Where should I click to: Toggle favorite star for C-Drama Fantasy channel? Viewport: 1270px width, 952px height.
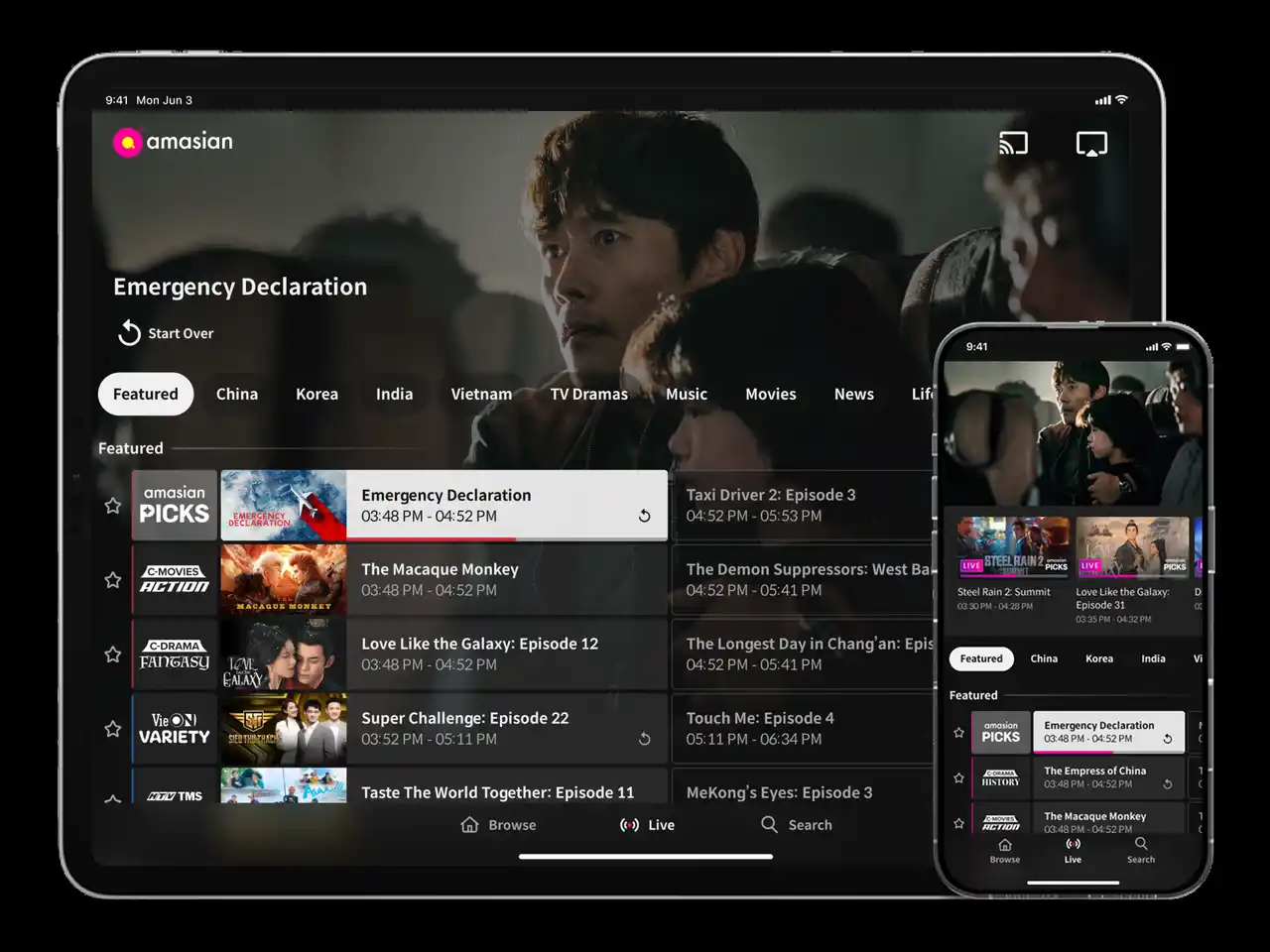(113, 654)
